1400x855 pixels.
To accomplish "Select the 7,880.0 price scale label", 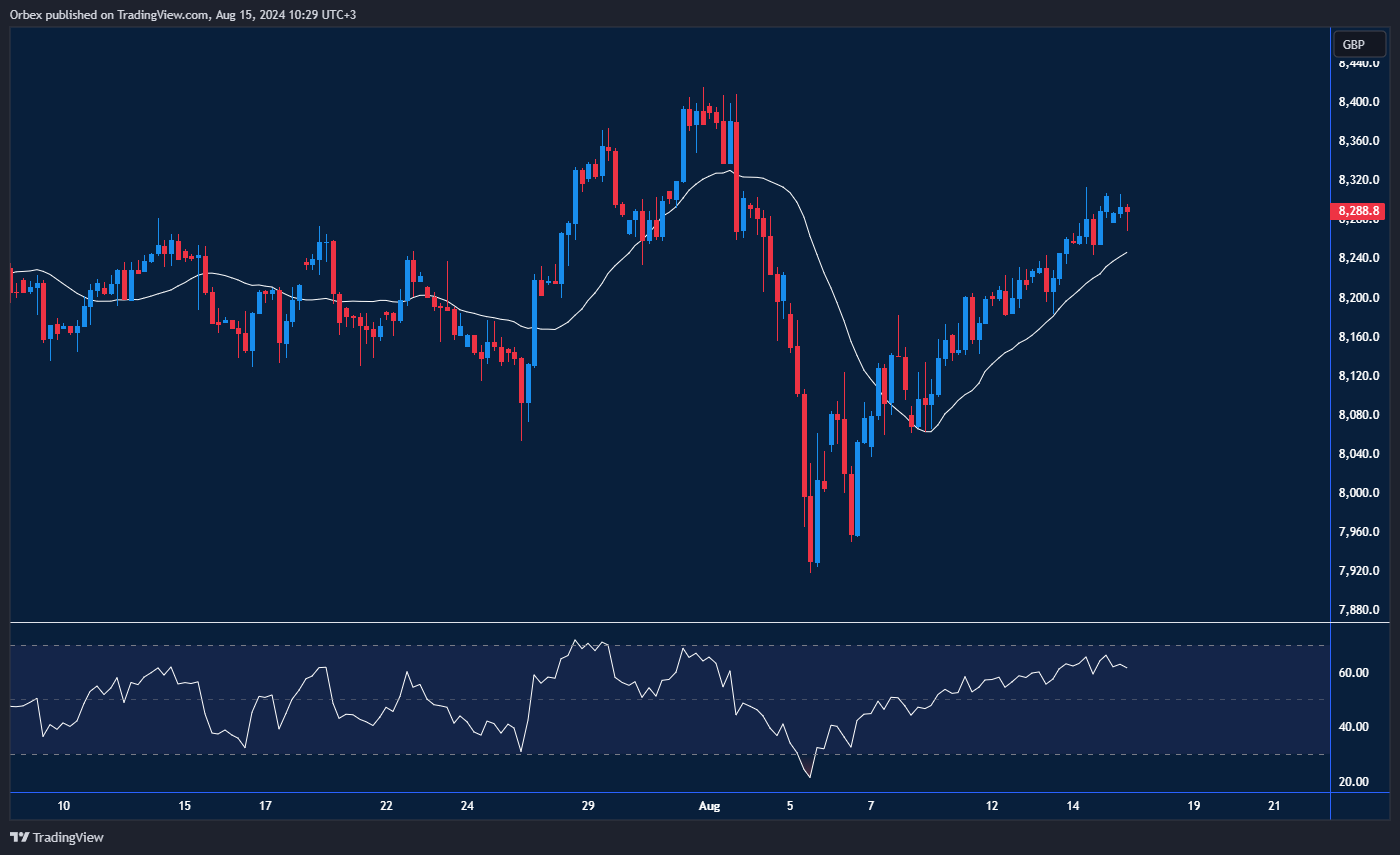I will pyautogui.click(x=1359, y=610).
